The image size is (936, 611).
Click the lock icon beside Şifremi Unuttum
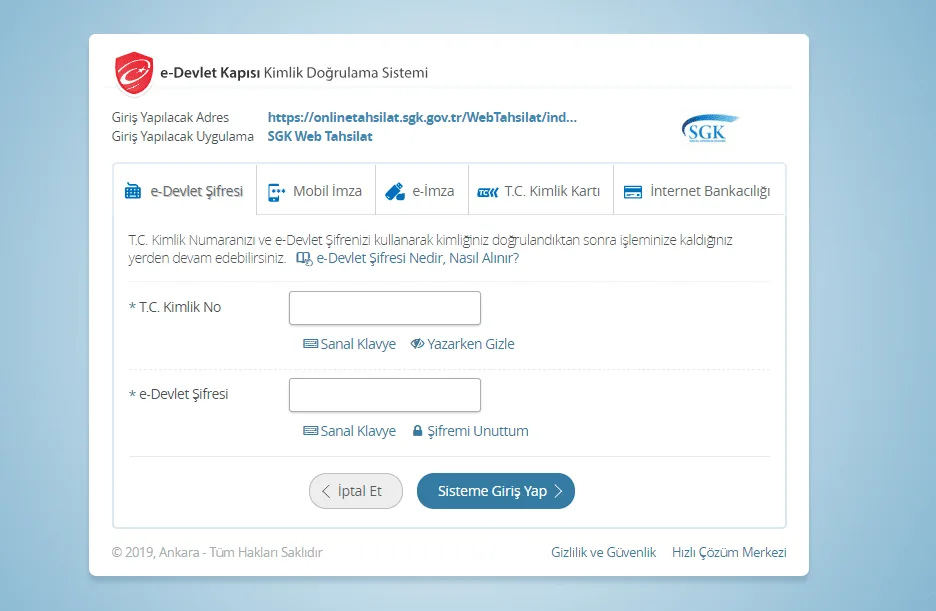(x=418, y=431)
